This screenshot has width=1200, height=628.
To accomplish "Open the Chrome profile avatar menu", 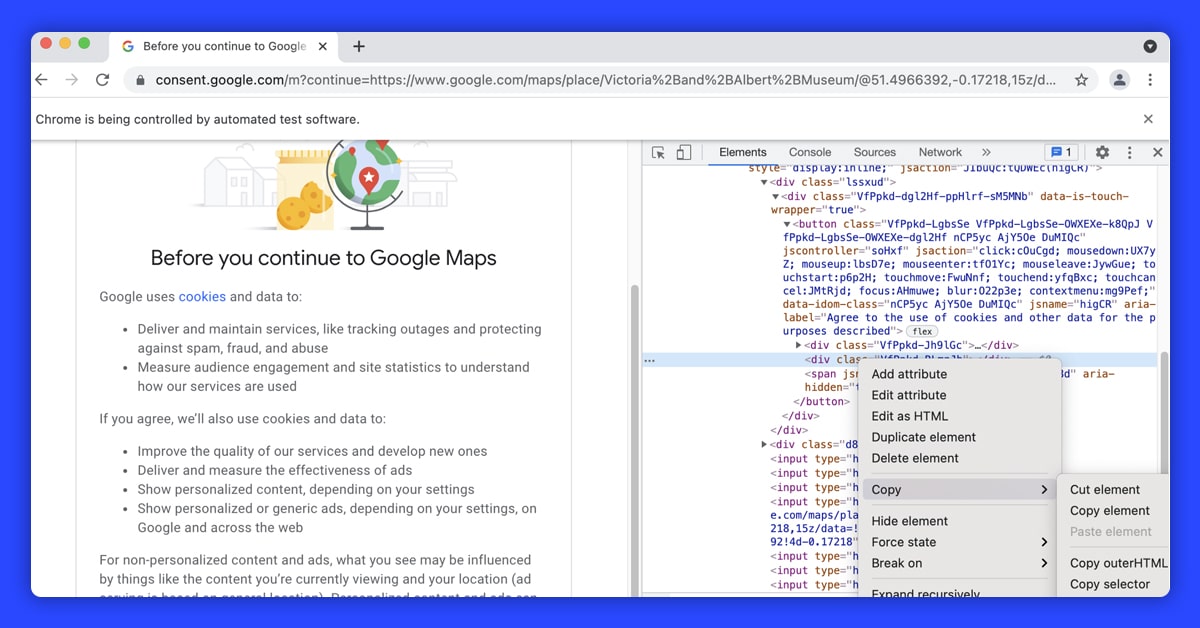I will (x=1120, y=80).
